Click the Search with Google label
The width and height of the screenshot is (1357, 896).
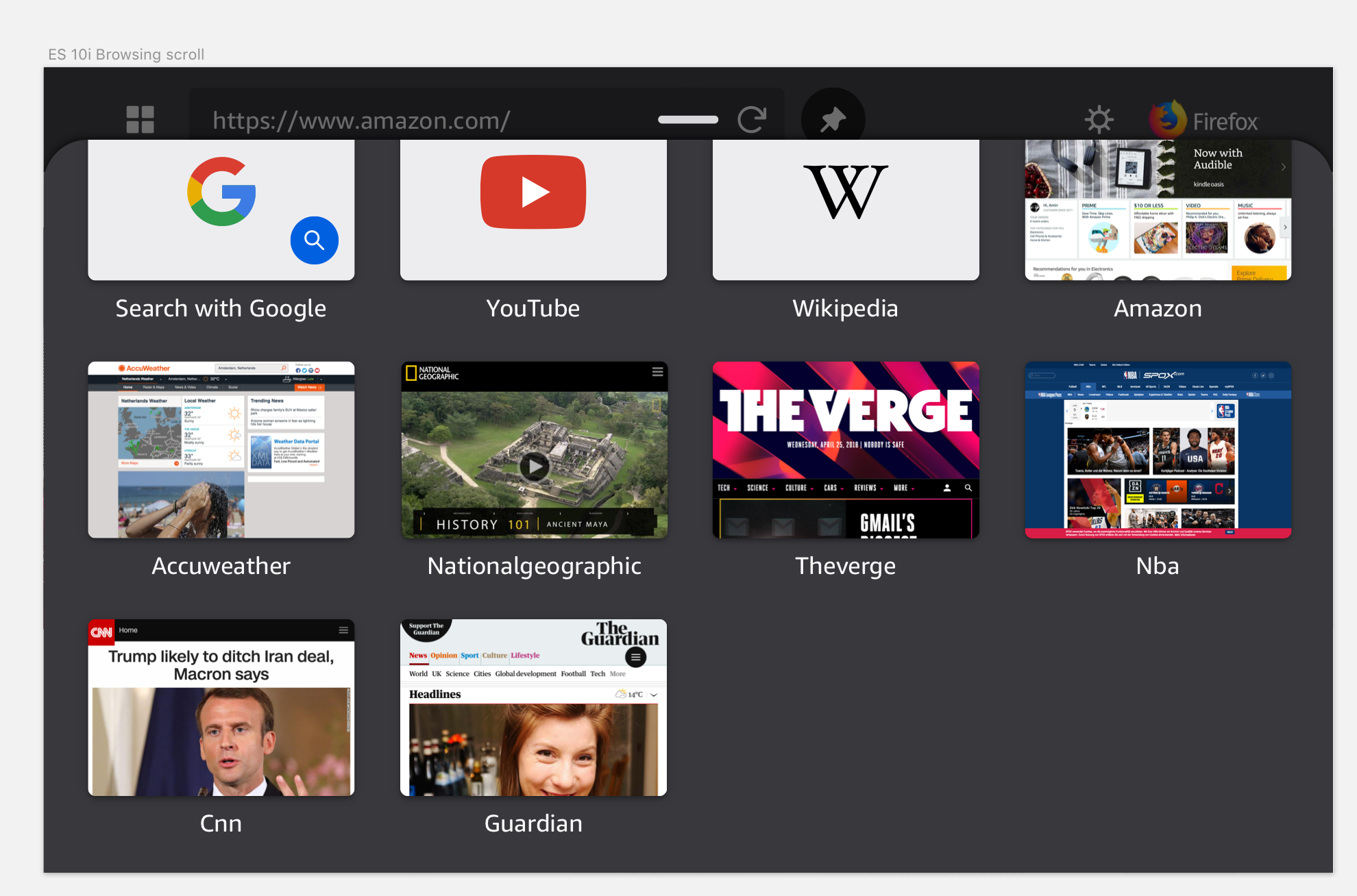tap(221, 309)
